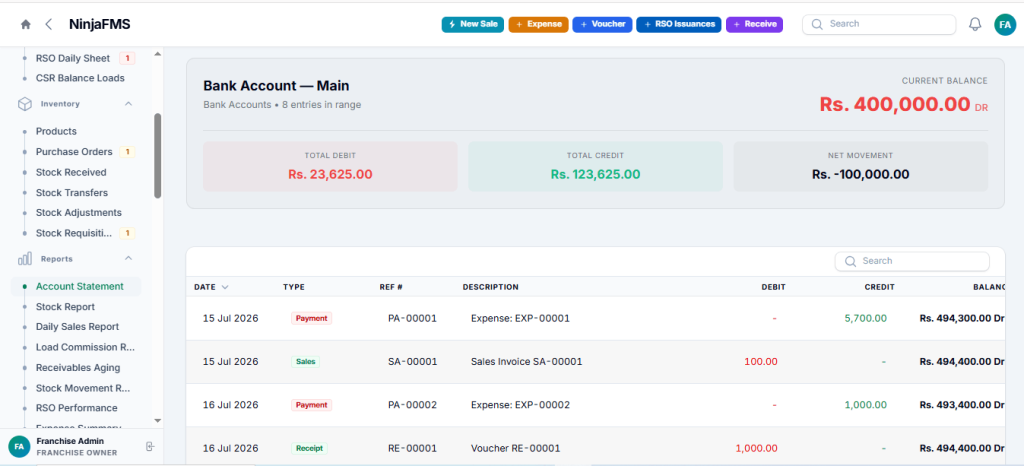Viewport: 1024px width, 466px height.
Task: Click the Total Credit card
Action: tap(596, 166)
